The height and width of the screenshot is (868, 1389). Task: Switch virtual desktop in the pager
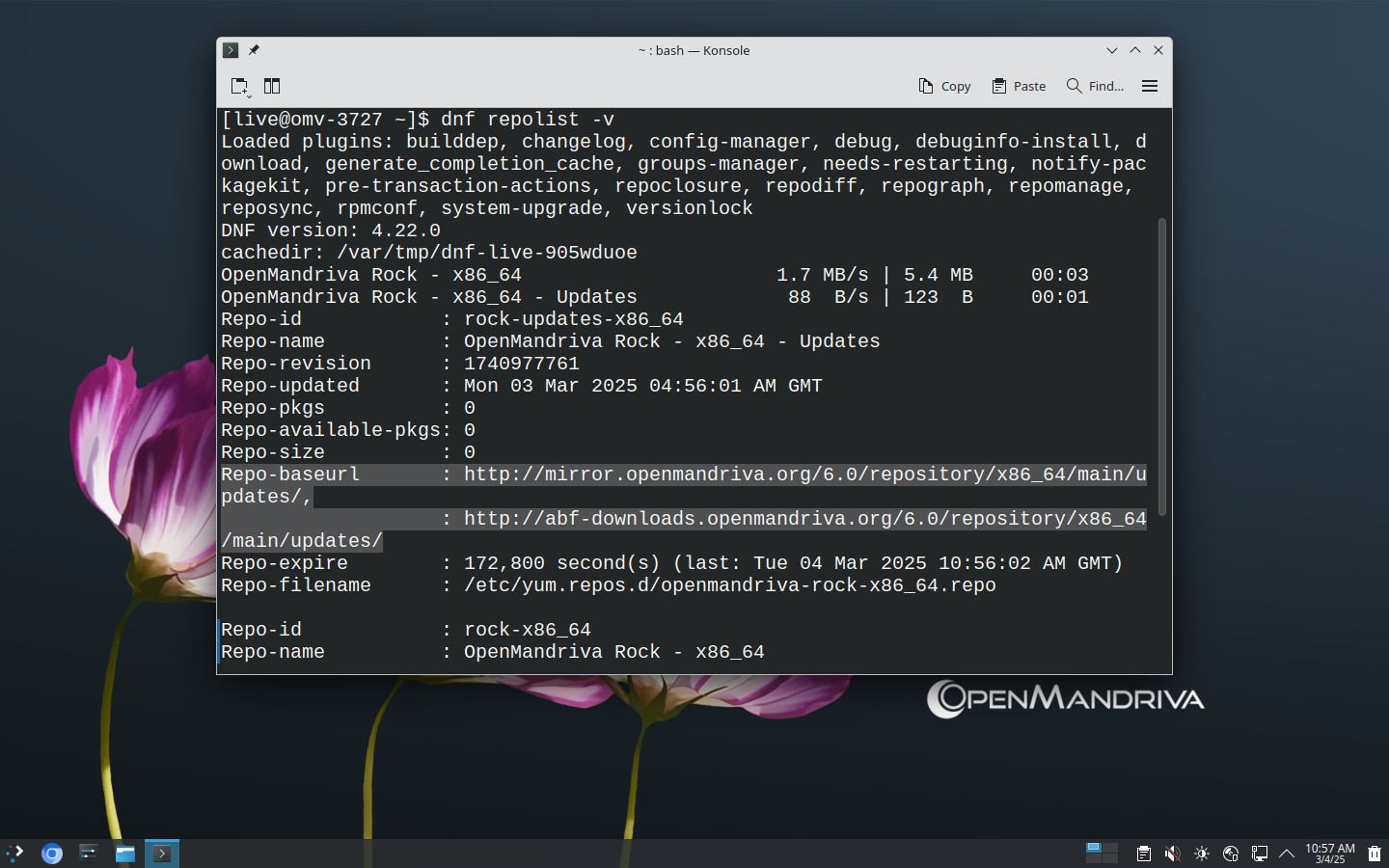pyautogui.click(x=1102, y=853)
